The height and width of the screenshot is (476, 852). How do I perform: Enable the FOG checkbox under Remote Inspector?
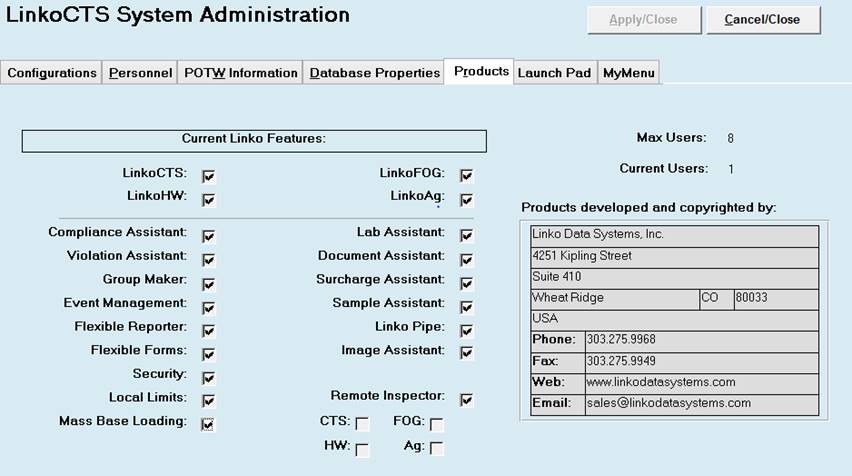tap(436, 424)
